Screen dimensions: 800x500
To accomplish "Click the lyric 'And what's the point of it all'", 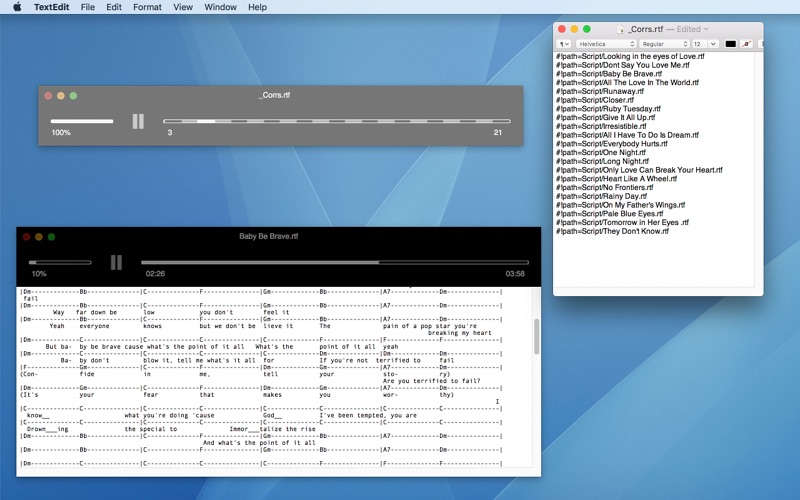I will pyautogui.click(x=259, y=443).
